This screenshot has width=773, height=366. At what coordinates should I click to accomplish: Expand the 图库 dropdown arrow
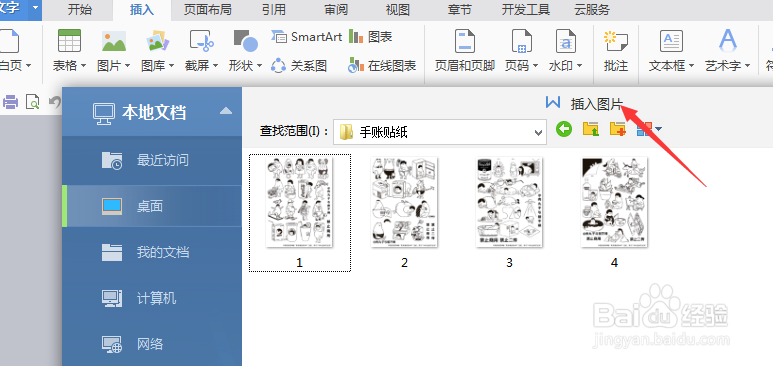(171, 66)
